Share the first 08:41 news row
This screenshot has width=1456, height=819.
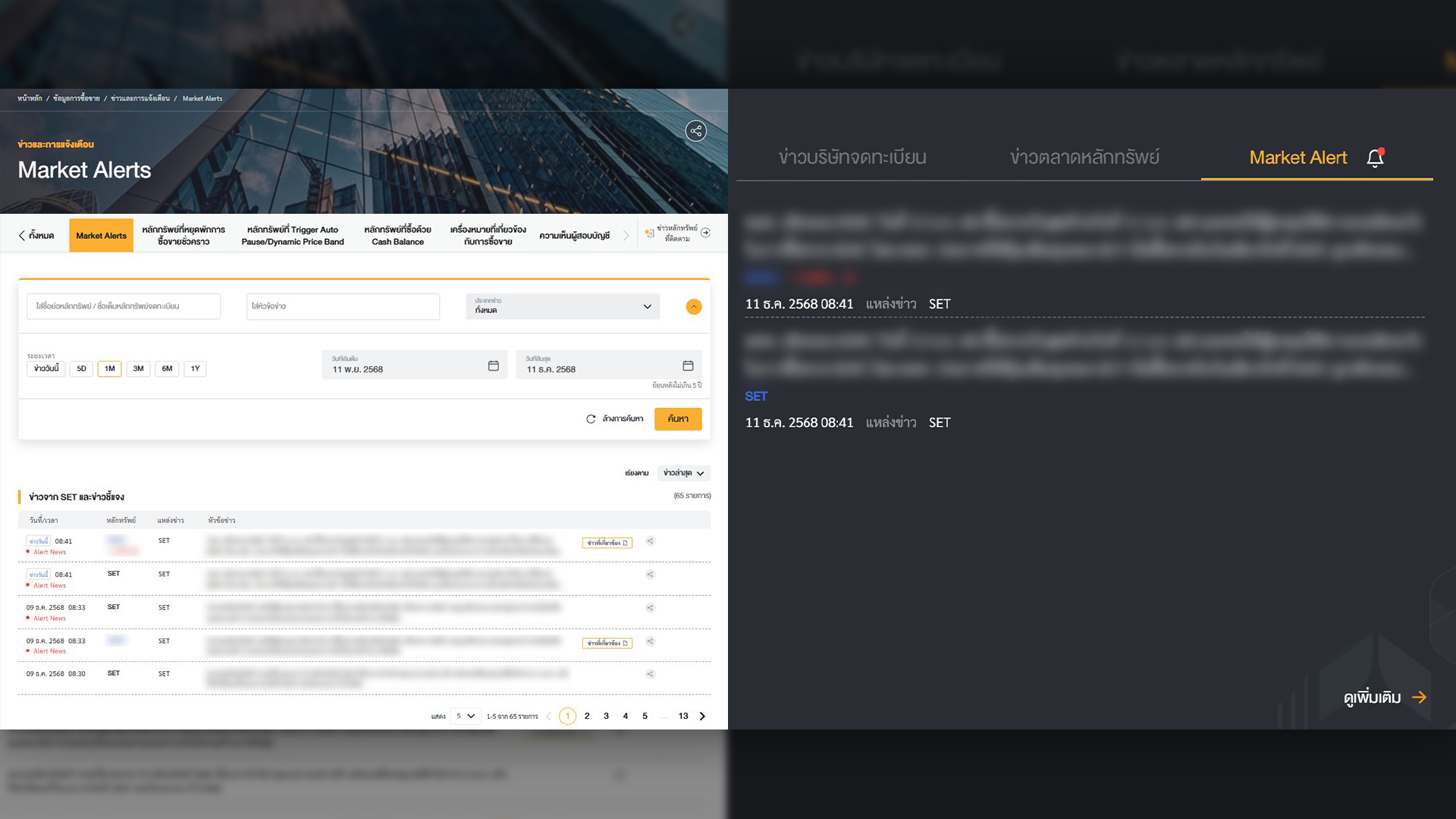650,541
